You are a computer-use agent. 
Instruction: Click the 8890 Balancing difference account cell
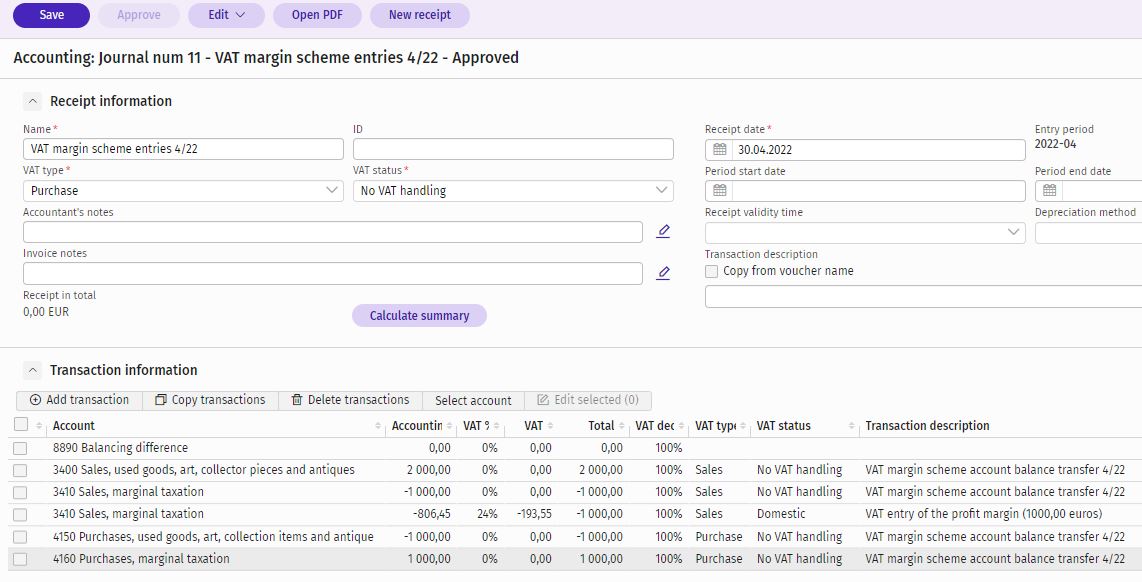[120, 448]
